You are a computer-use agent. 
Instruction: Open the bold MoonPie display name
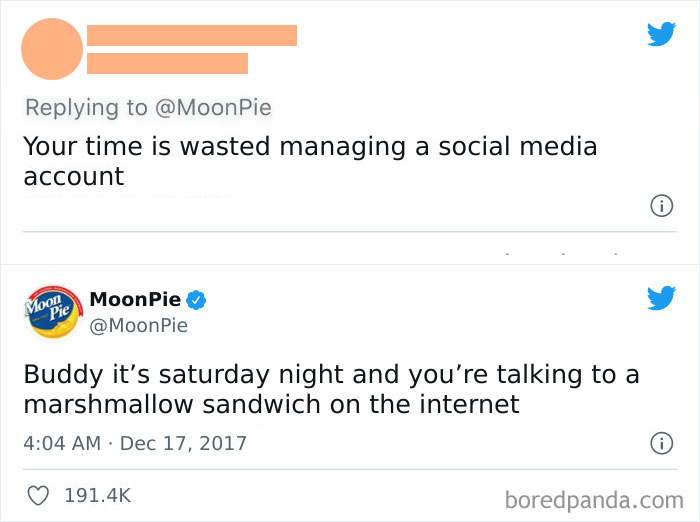pyautogui.click(x=137, y=299)
